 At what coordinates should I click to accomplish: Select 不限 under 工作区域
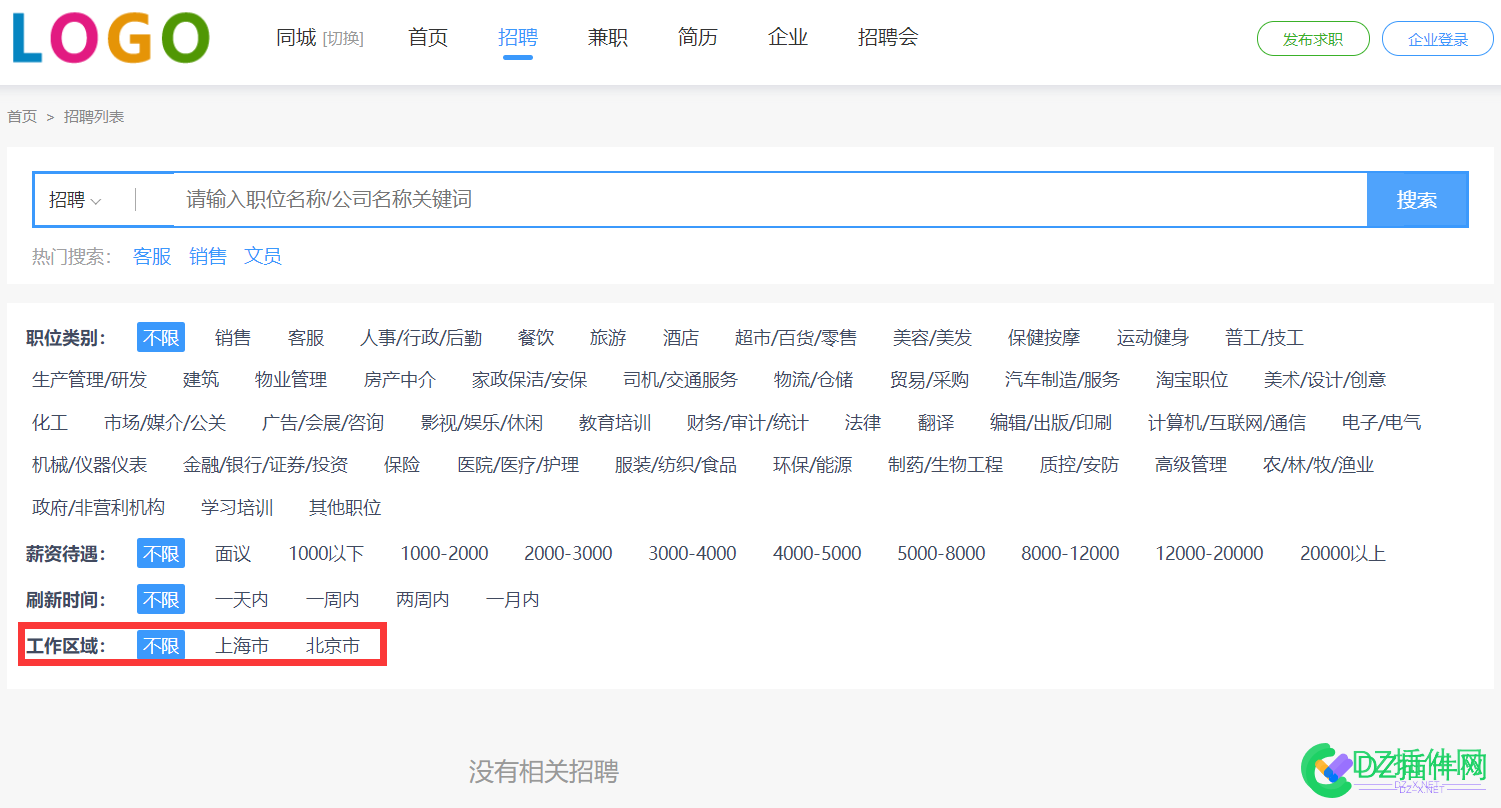(x=161, y=646)
